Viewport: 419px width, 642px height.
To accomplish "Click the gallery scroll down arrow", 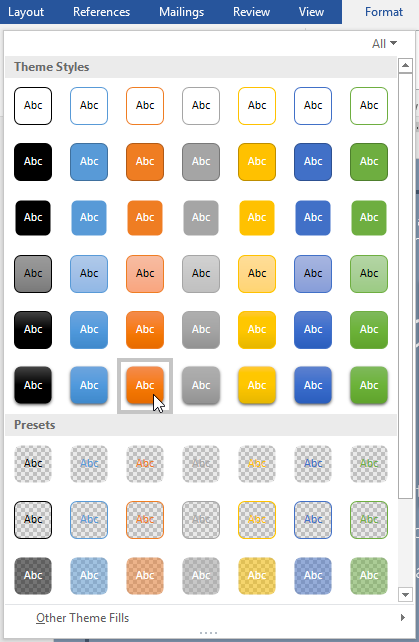I will click(405, 595).
